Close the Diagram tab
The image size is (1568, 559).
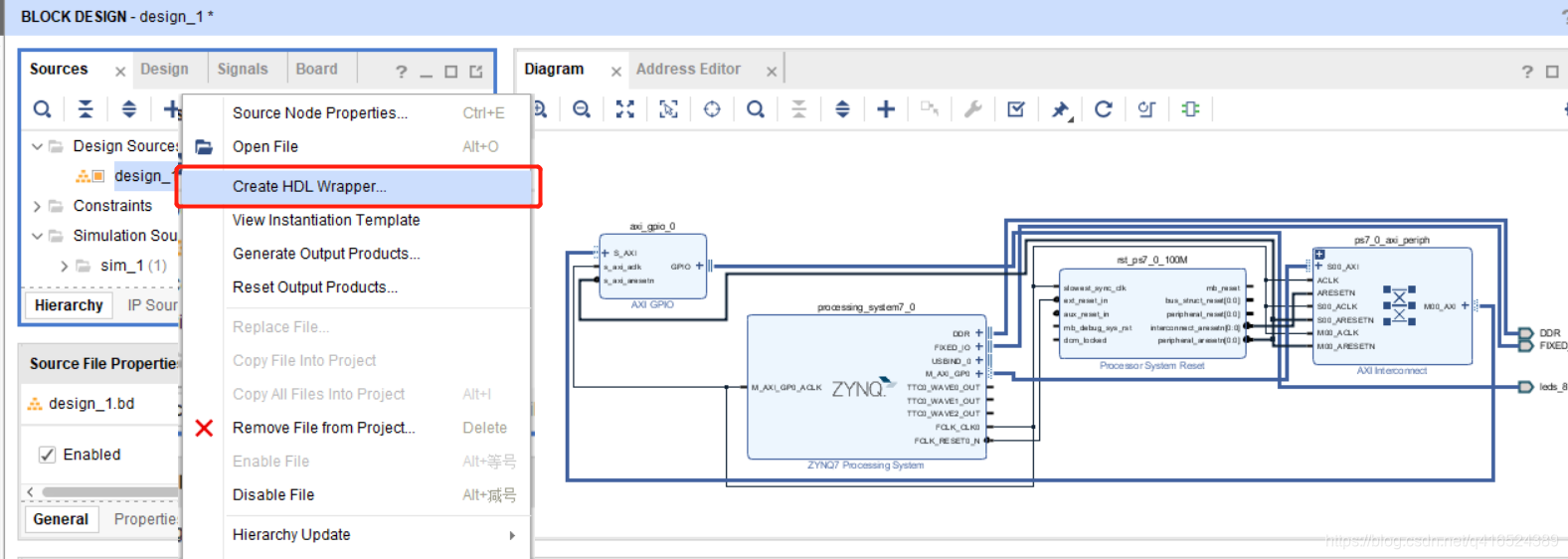[616, 72]
